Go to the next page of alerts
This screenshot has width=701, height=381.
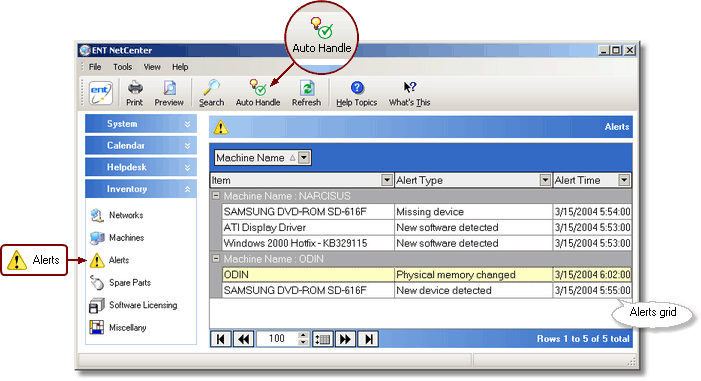345,339
